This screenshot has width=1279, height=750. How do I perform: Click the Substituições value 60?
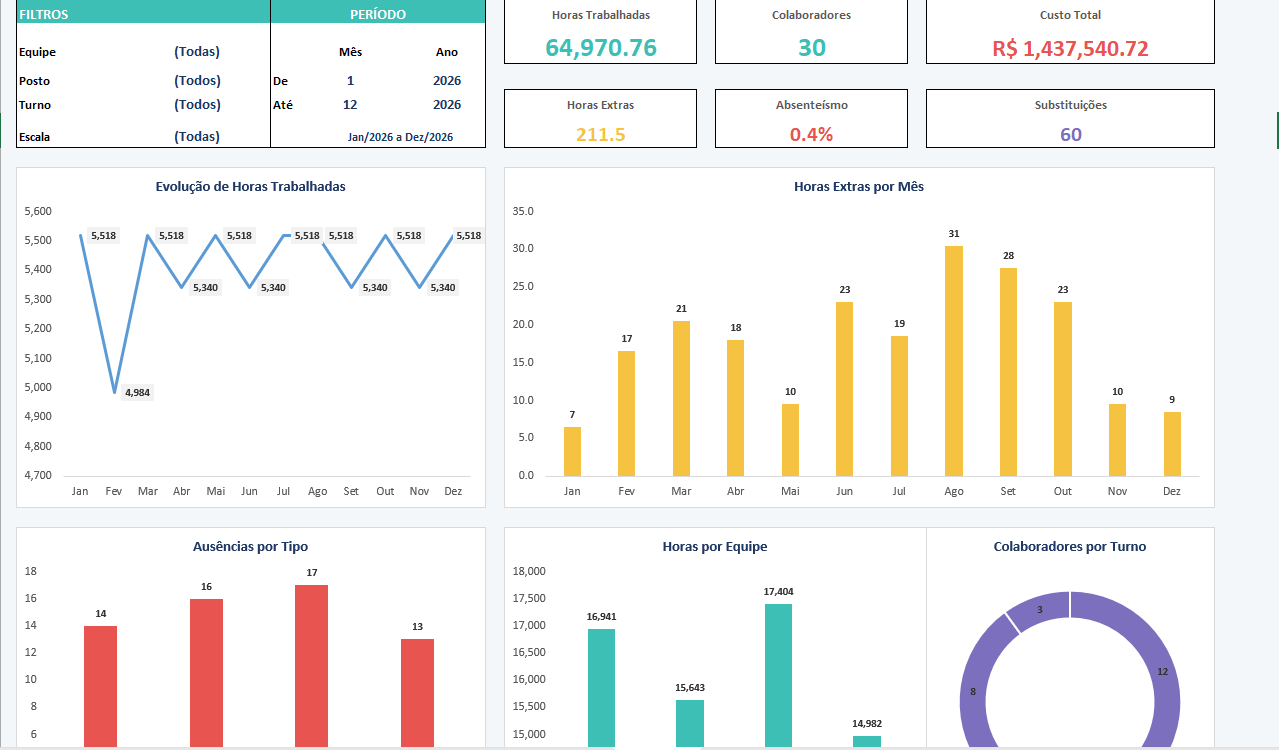coord(1071,134)
